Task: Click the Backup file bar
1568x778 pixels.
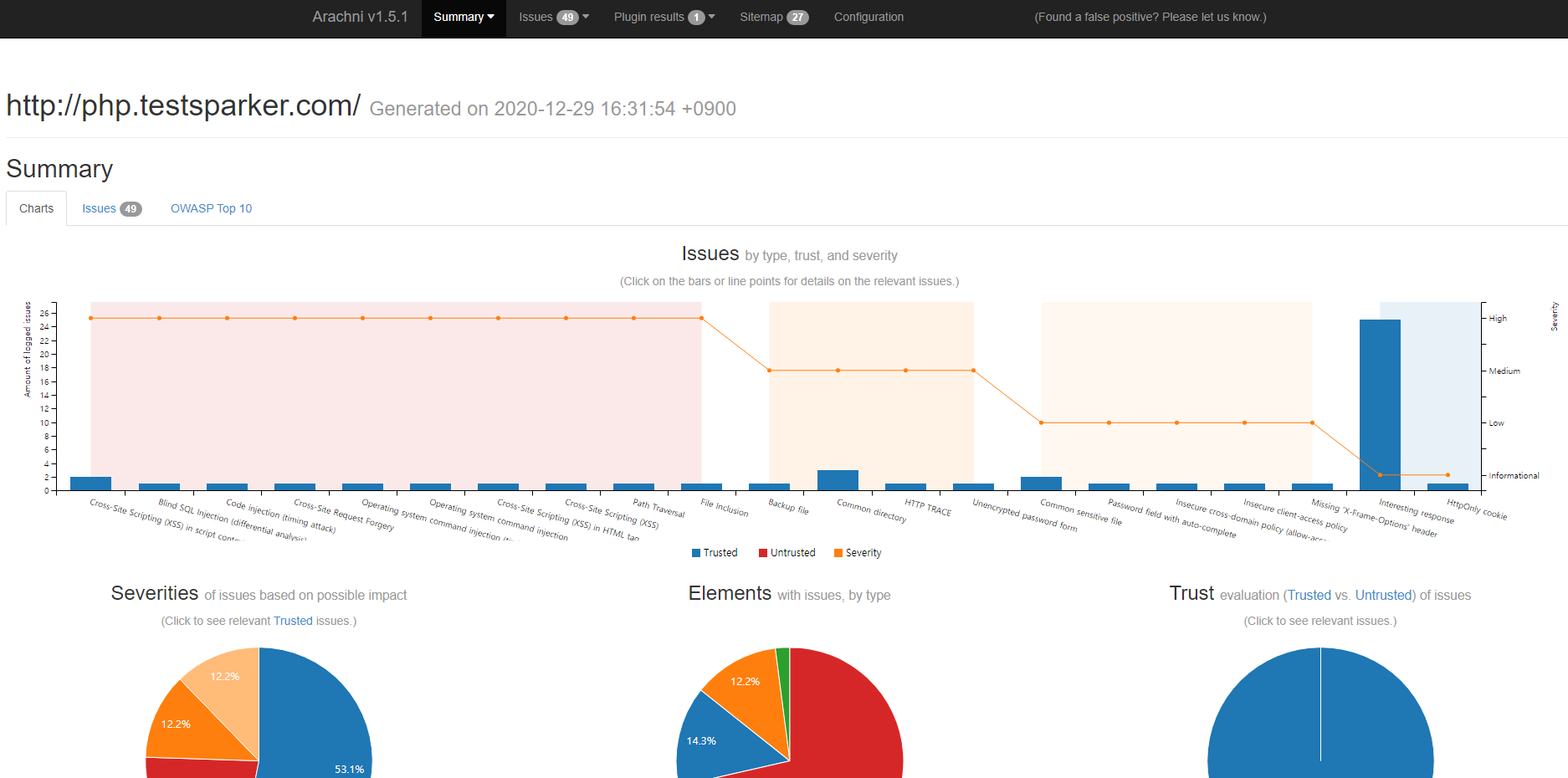Action: (x=769, y=487)
